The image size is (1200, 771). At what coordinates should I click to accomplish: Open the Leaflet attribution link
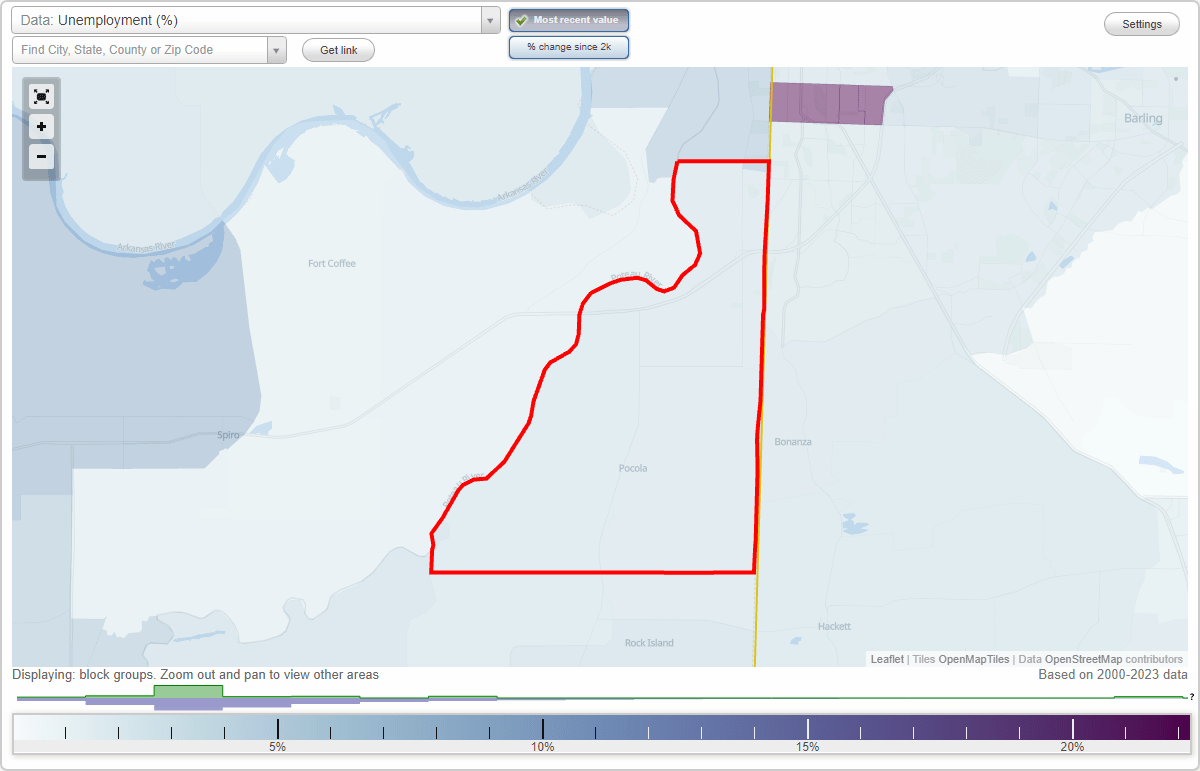pyautogui.click(x=887, y=659)
